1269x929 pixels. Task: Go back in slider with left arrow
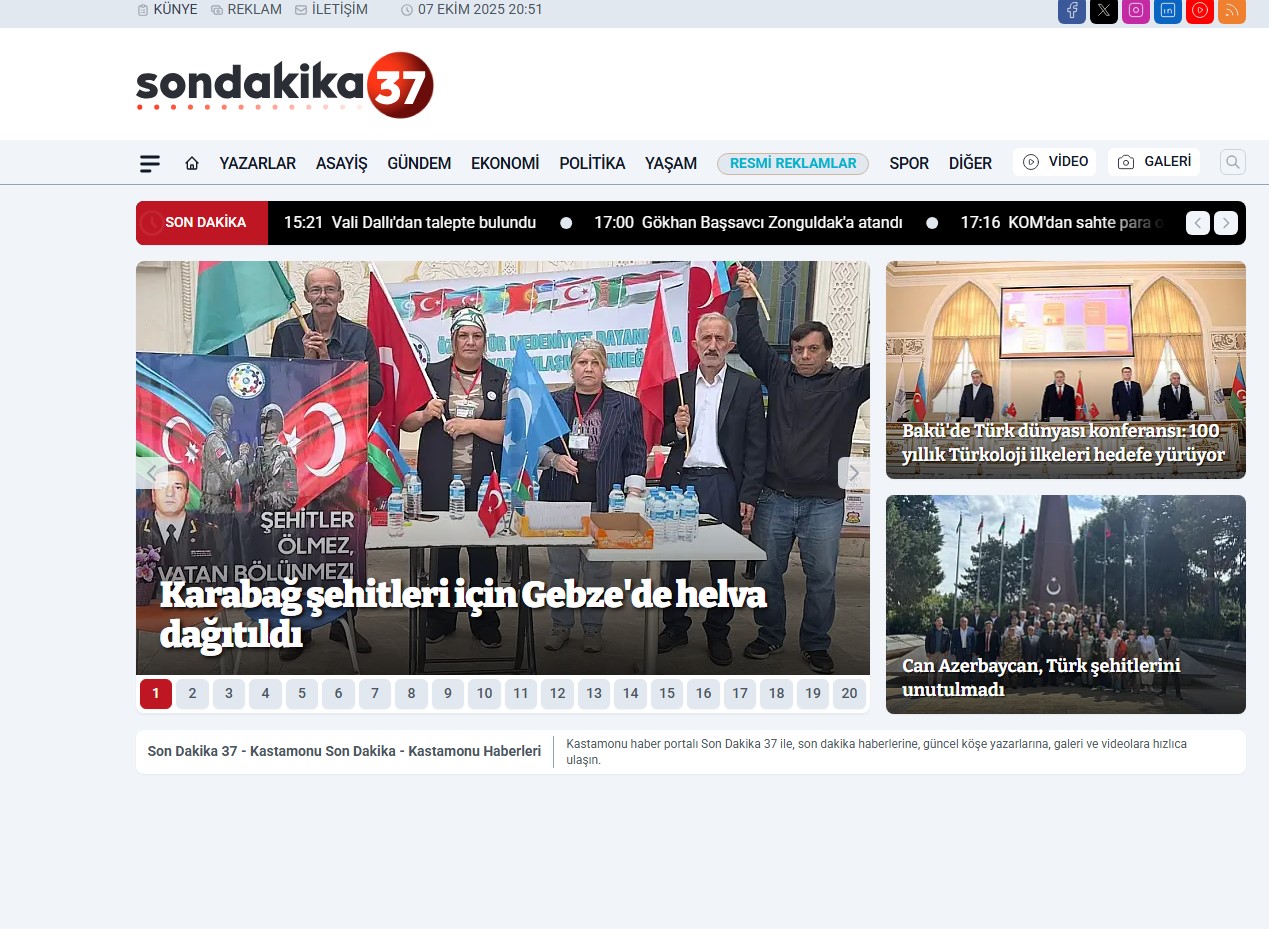point(152,473)
